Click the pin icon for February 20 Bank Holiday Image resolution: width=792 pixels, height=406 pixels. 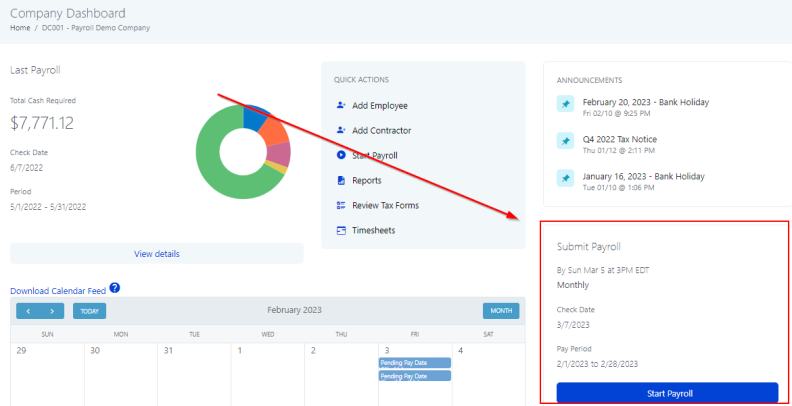[x=565, y=104]
